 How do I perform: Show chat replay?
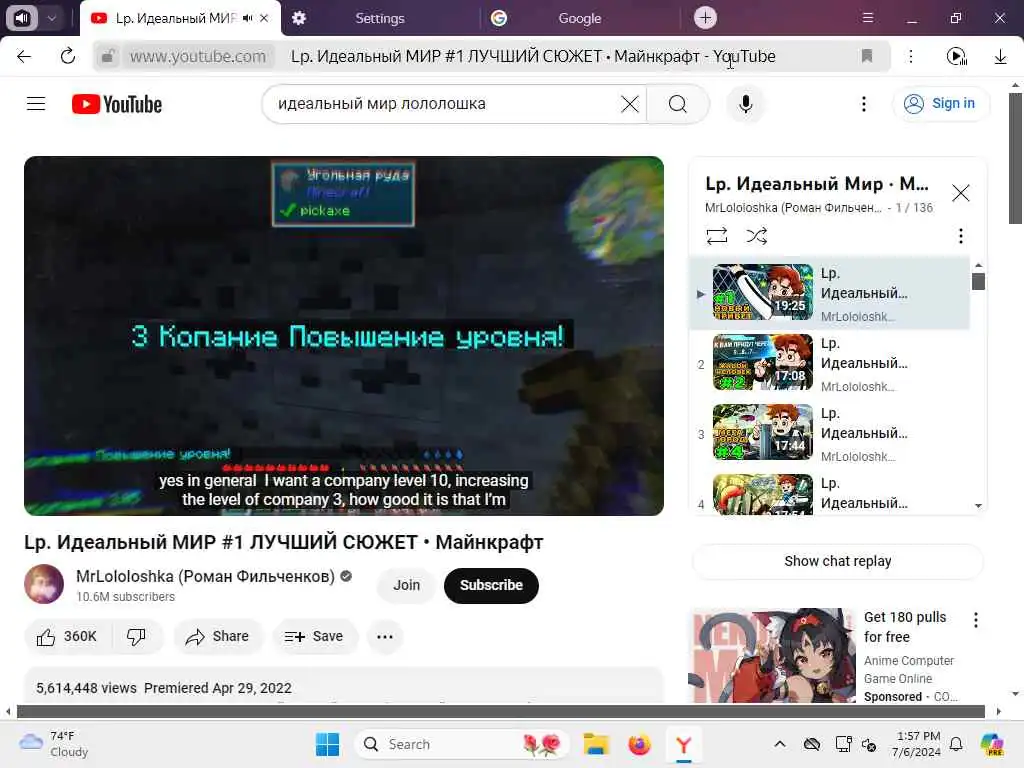pyautogui.click(x=837, y=561)
